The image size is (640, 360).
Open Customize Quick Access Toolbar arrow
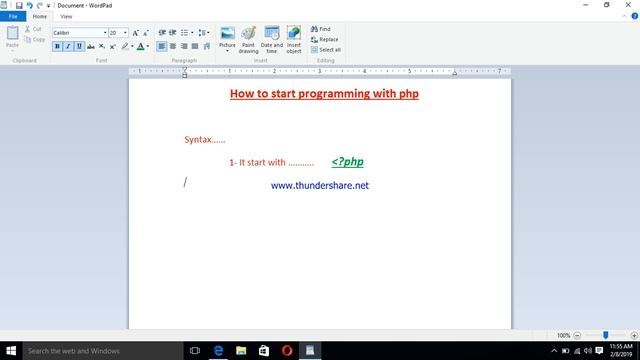(48, 6)
